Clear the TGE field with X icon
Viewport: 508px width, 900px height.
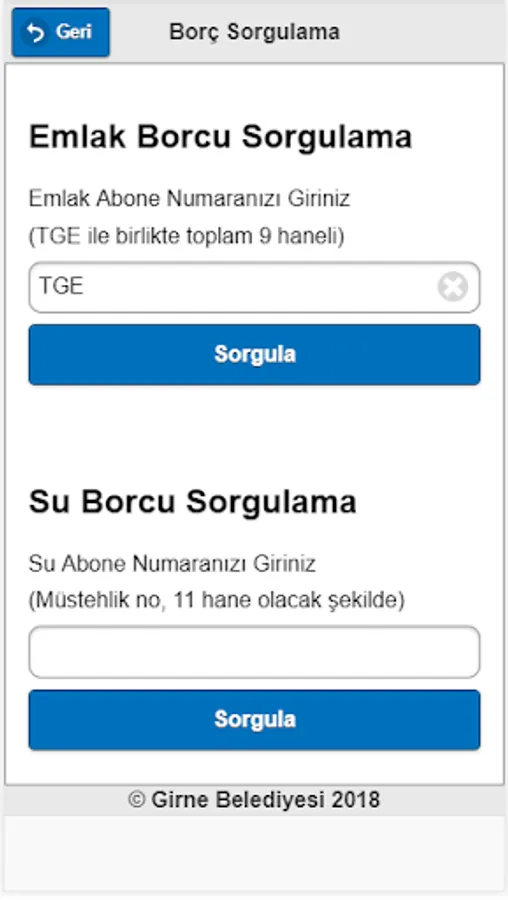point(453,287)
